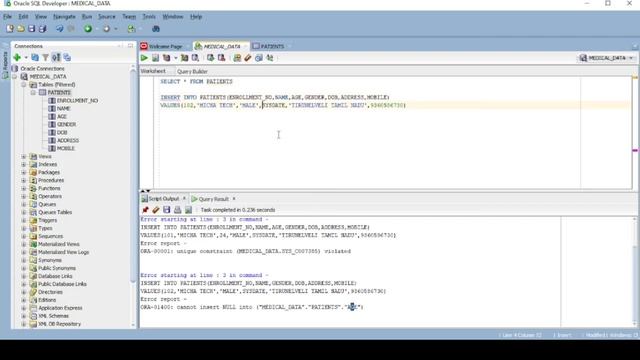Close the Script Output tab
640x360 pixels.
coord(184,198)
